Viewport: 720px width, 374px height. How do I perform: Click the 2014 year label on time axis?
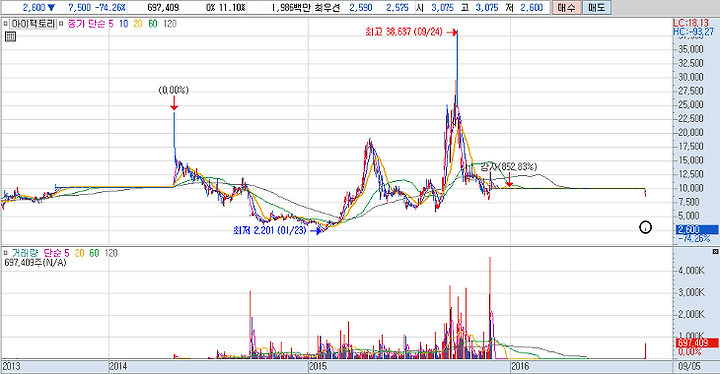pyautogui.click(x=118, y=366)
